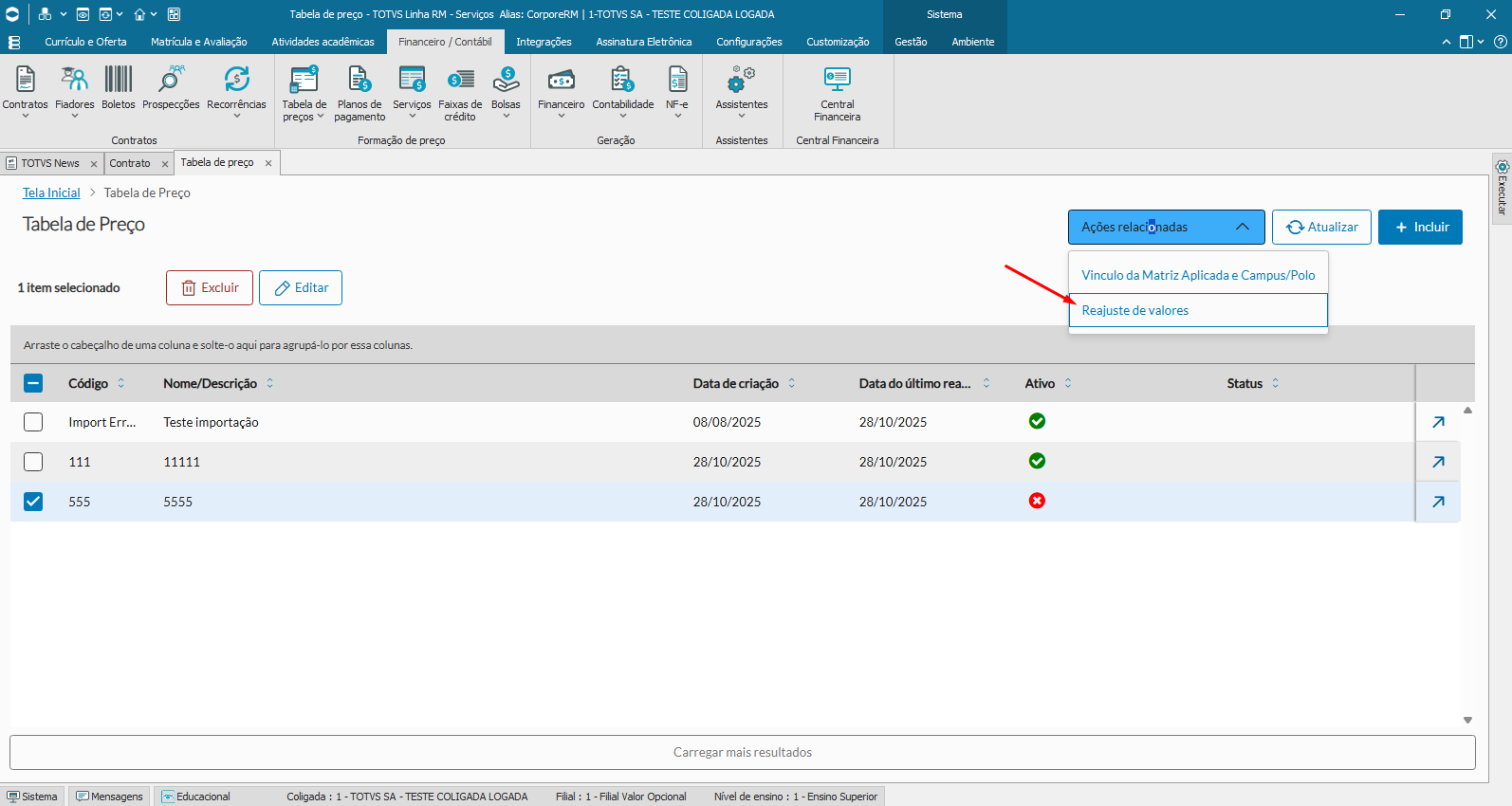Expand the Contratos dropdown arrow
The height and width of the screenshot is (806, 1512).
pyautogui.click(x=26, y=117)
